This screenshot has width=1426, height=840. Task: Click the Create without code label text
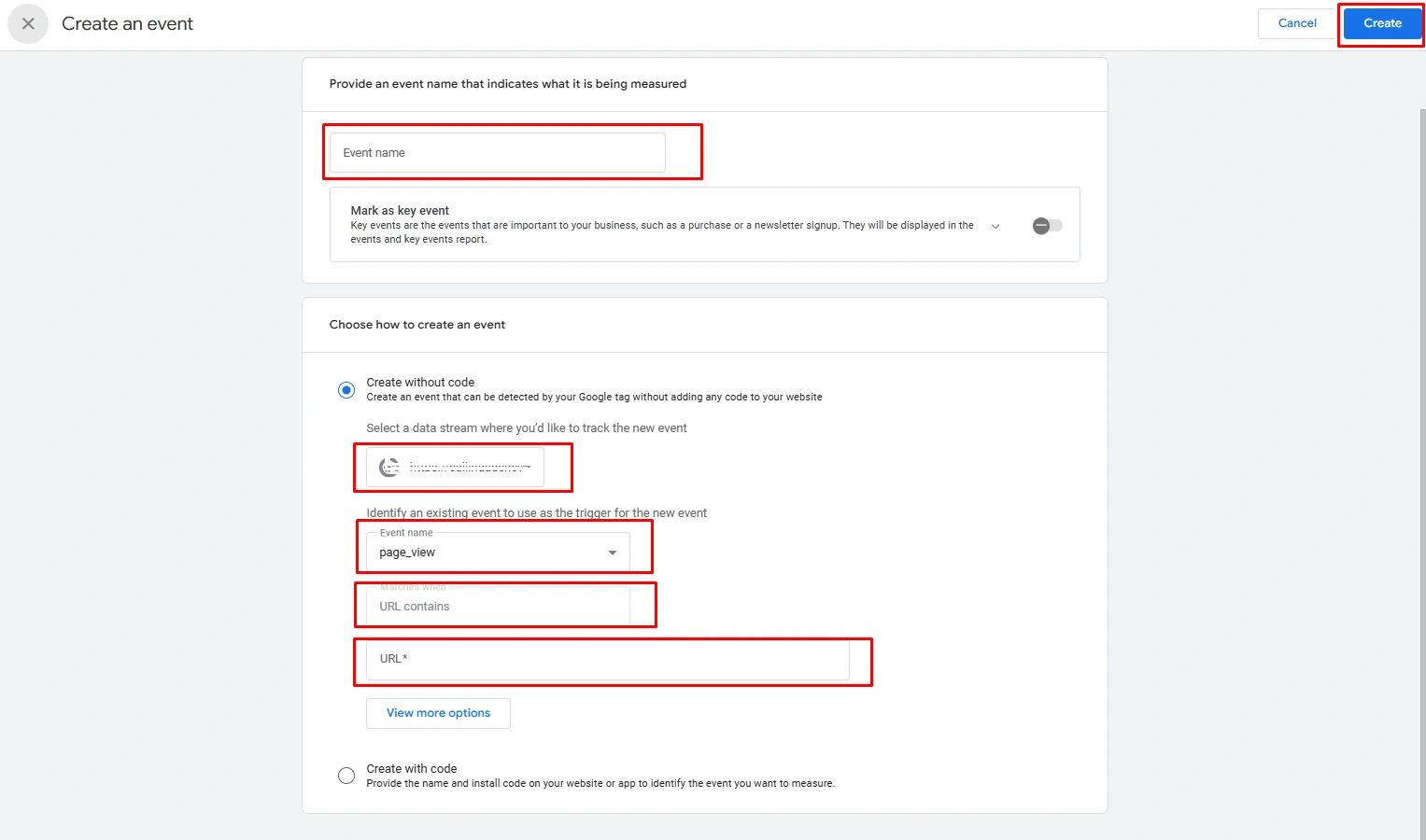(x=420, y=383)
